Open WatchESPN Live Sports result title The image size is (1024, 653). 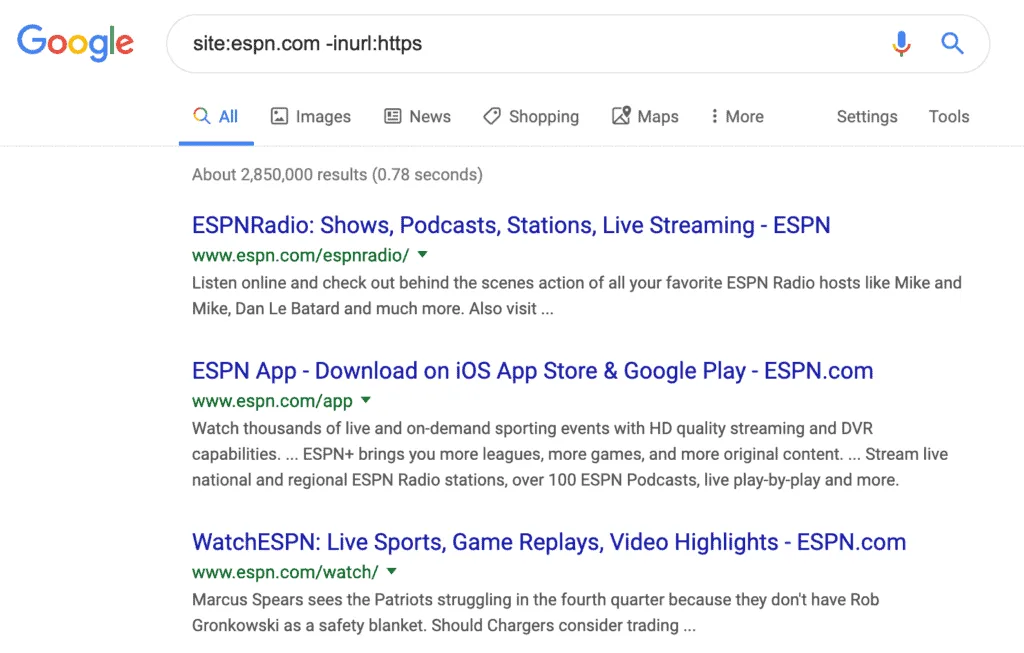[549, 542]
